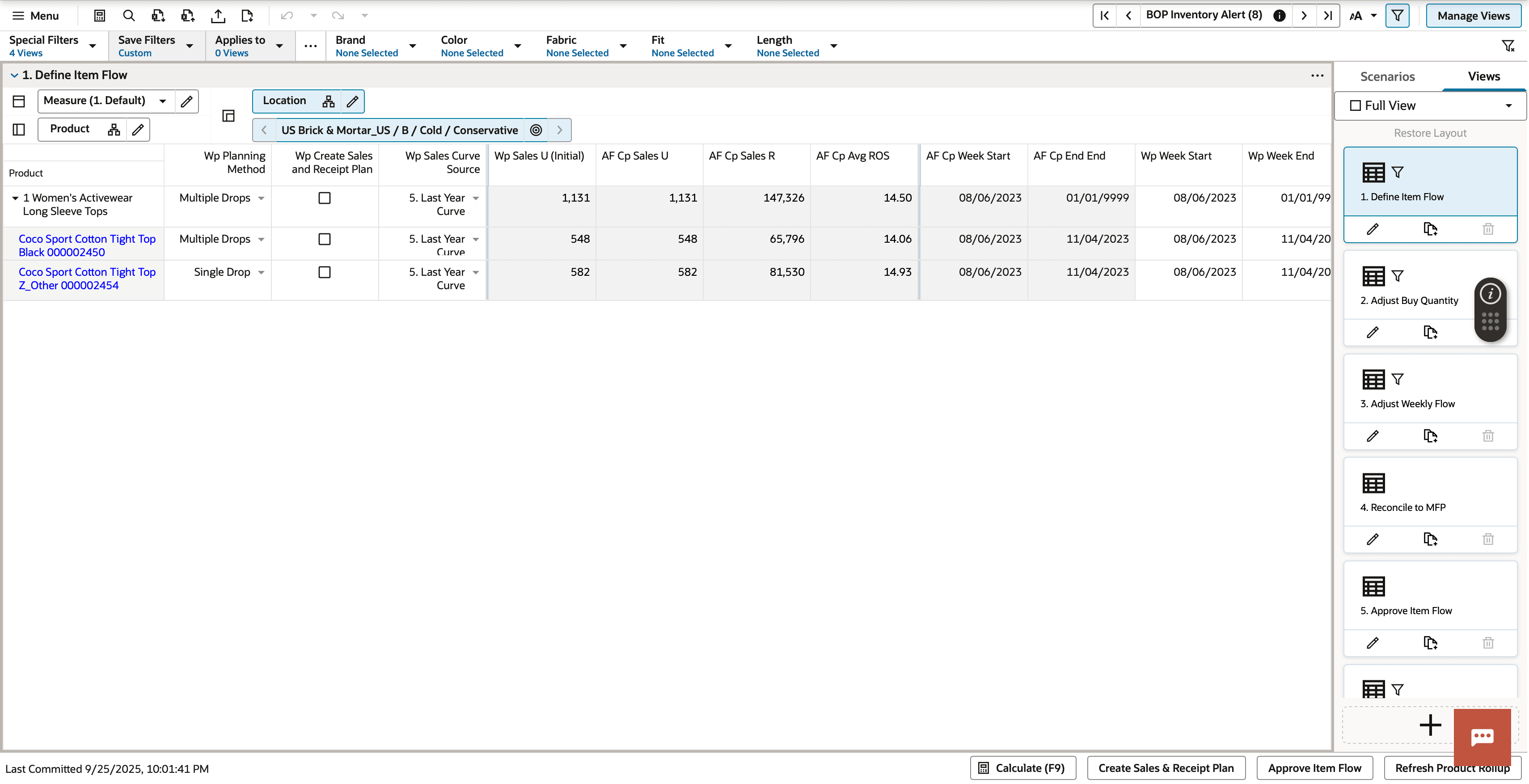Open the Brand dropdown filter
1529x784 pixels.
413,45
